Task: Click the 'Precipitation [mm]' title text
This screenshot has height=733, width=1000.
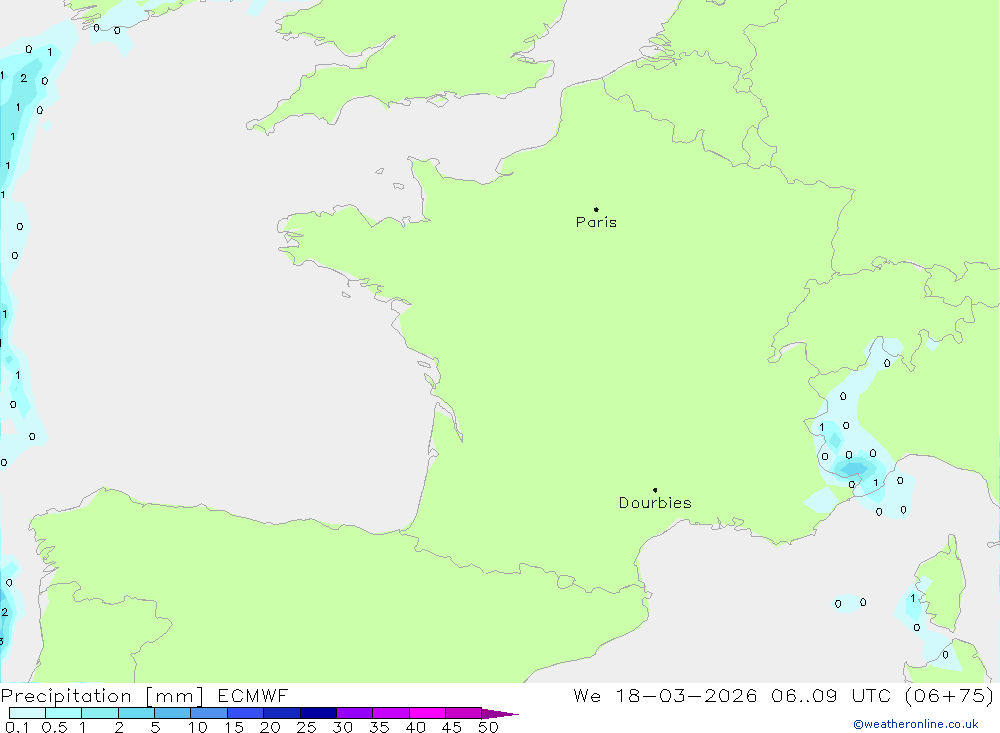Action: (x=102, y=696)
